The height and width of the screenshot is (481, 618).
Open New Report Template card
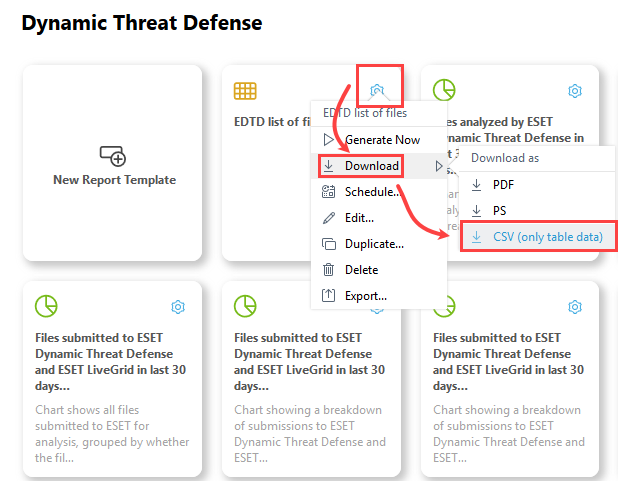pos(113,163)
